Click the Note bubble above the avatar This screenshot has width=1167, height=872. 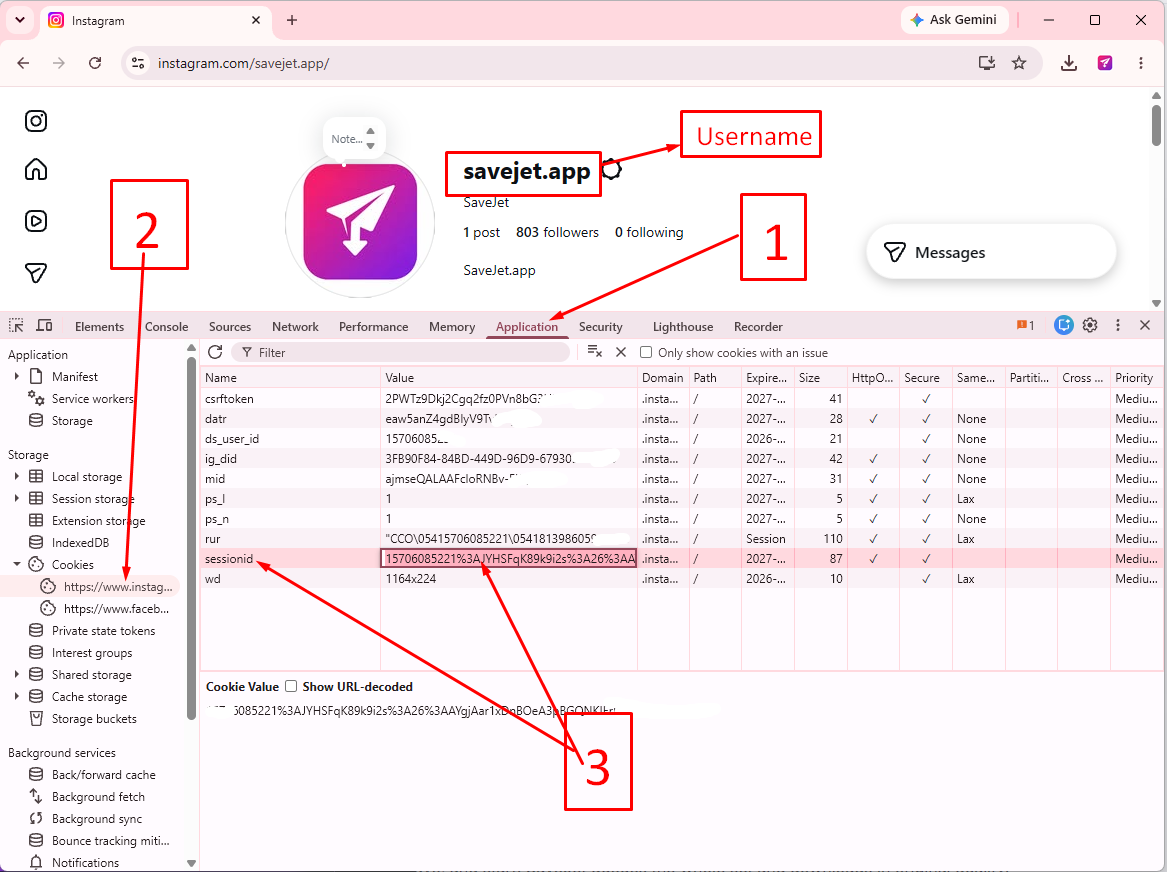click(354, 138)
